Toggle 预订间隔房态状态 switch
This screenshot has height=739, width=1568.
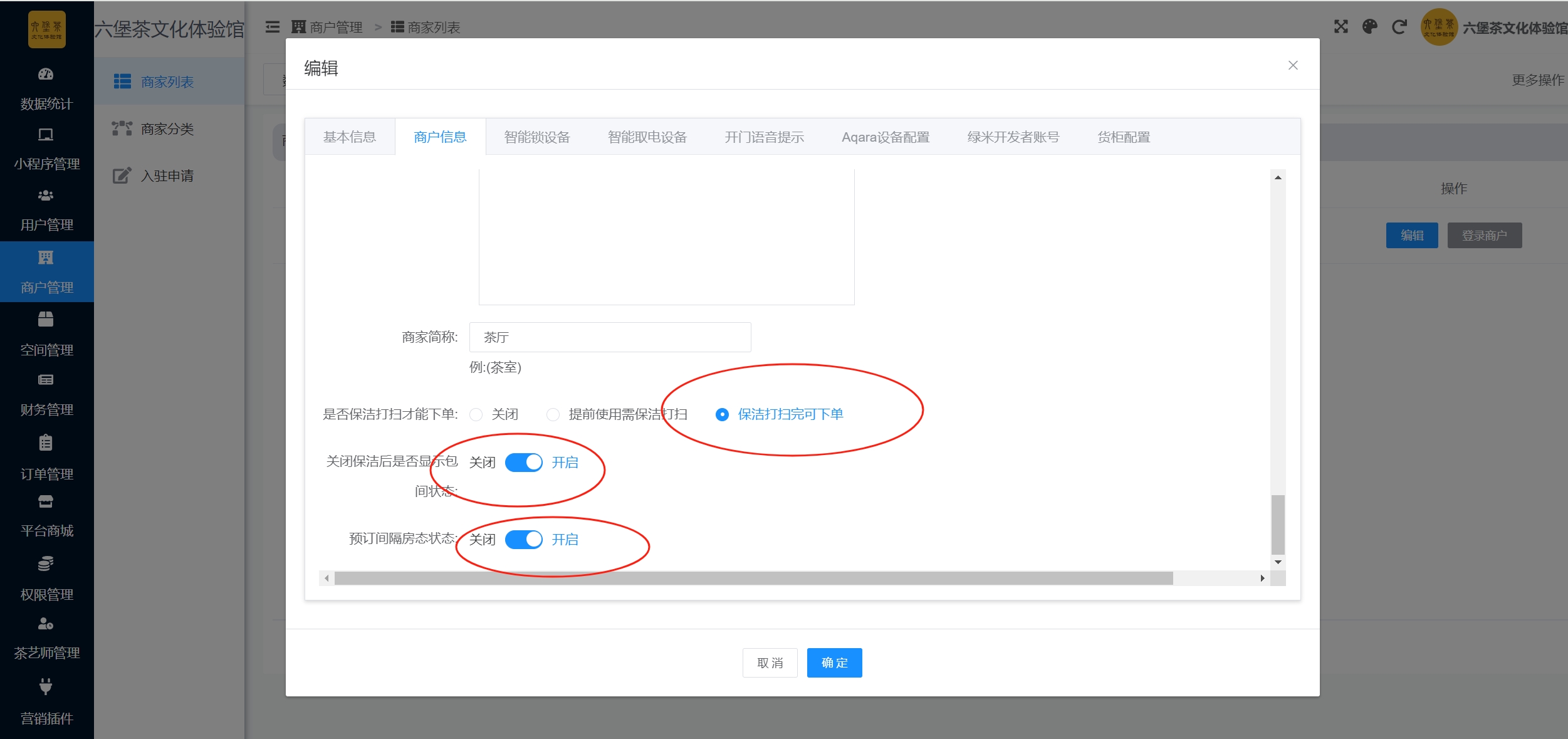524,540
